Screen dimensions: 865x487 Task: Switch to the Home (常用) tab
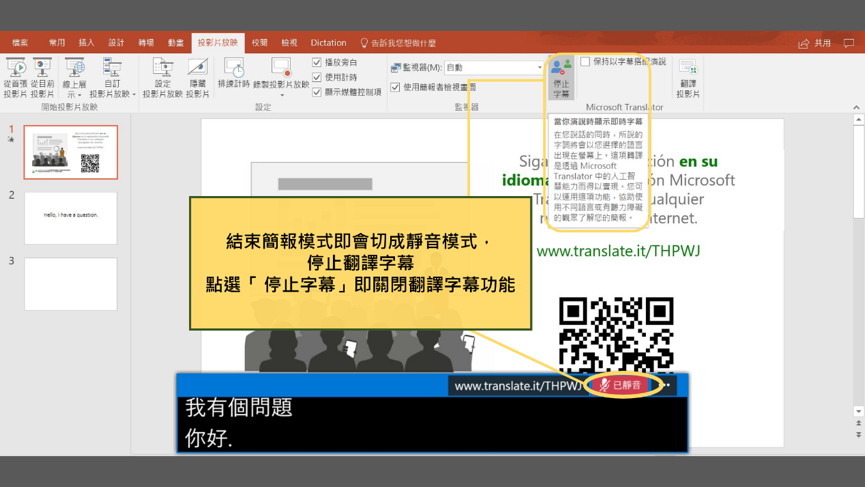pos(56,43)
